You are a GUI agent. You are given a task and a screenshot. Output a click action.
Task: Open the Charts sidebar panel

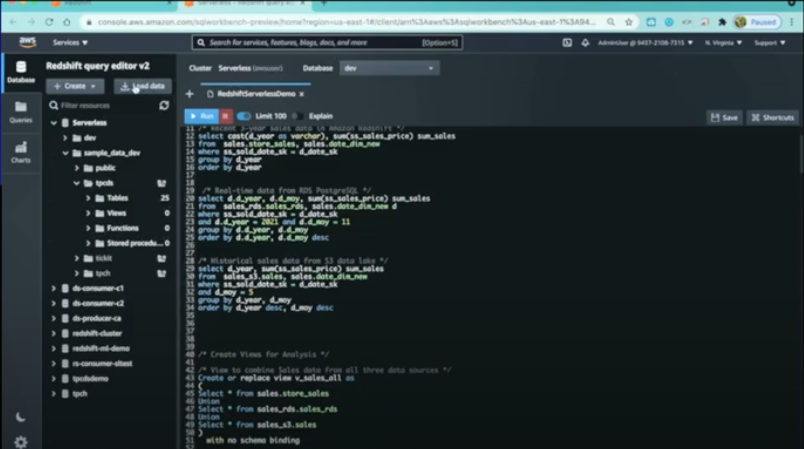point(21,153)
